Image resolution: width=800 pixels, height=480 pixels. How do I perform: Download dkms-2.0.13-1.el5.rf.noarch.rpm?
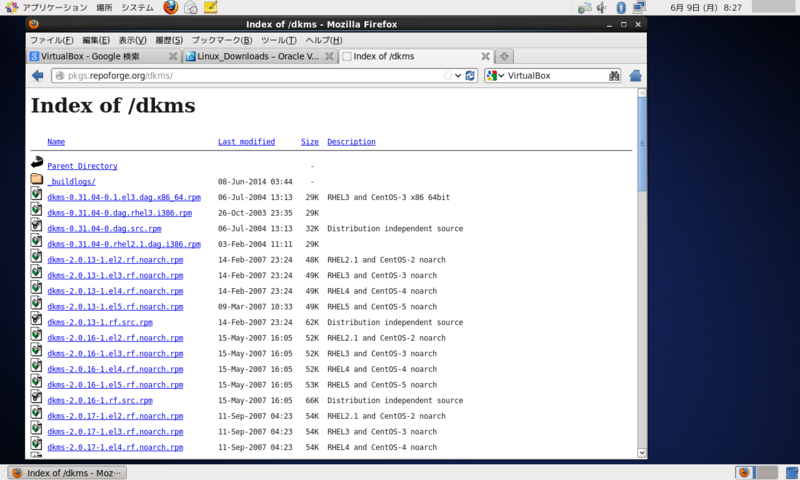click(x=115, y=307)
